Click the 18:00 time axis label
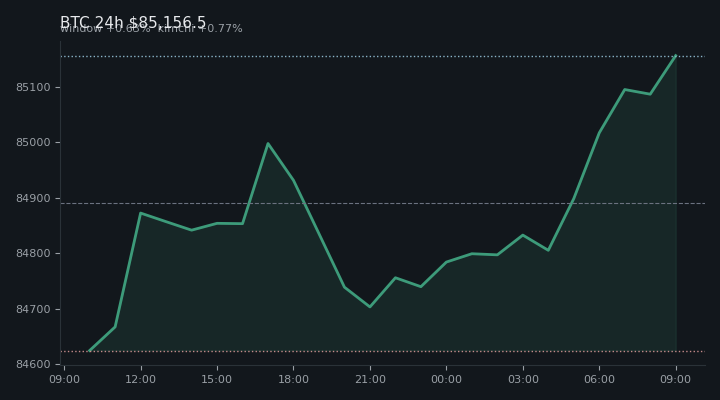Image resolution: width=720 pixels, height=400 pixels. pos(293,379)
